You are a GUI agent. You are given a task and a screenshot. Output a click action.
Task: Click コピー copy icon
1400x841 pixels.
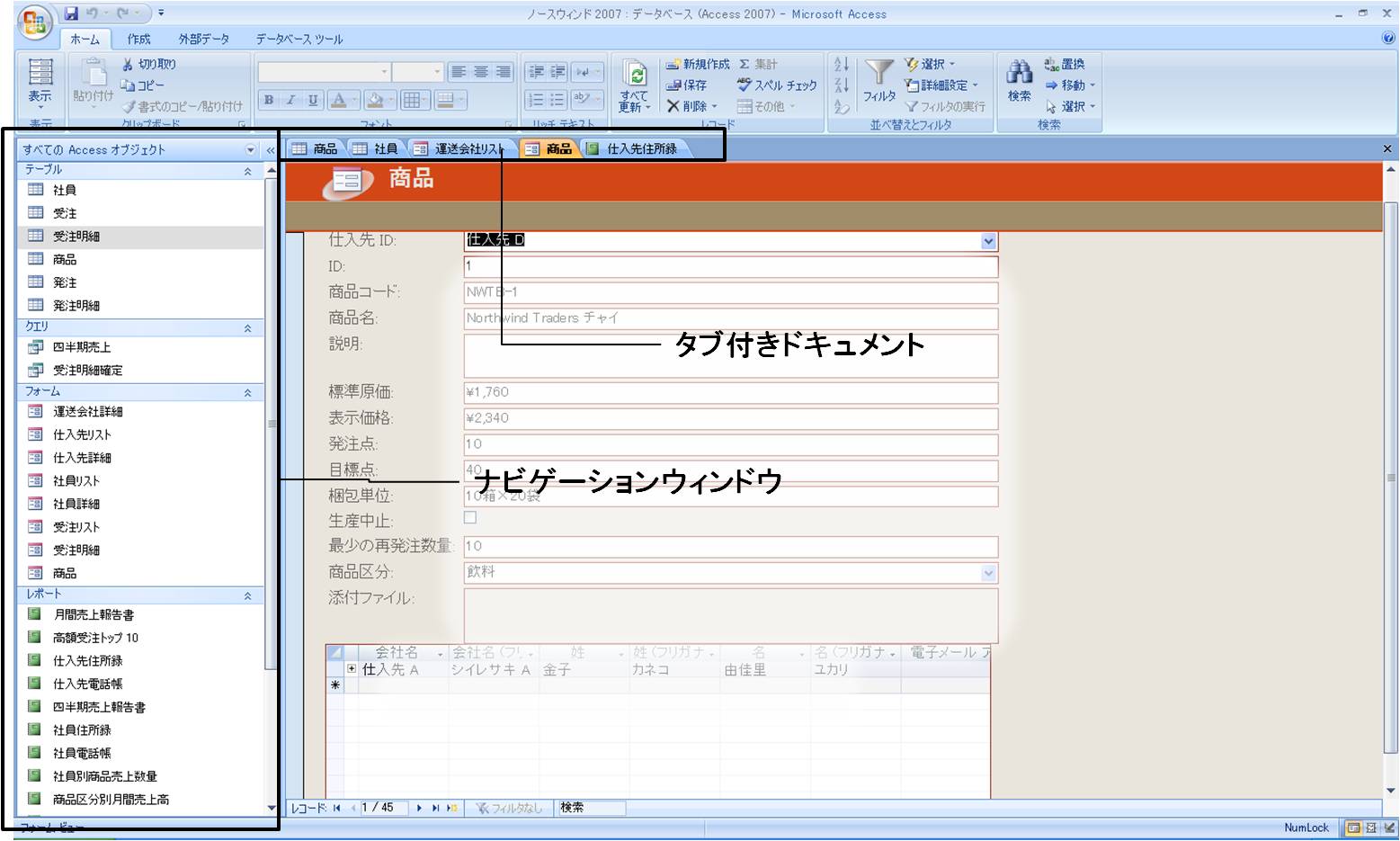[x=128, y=85]
